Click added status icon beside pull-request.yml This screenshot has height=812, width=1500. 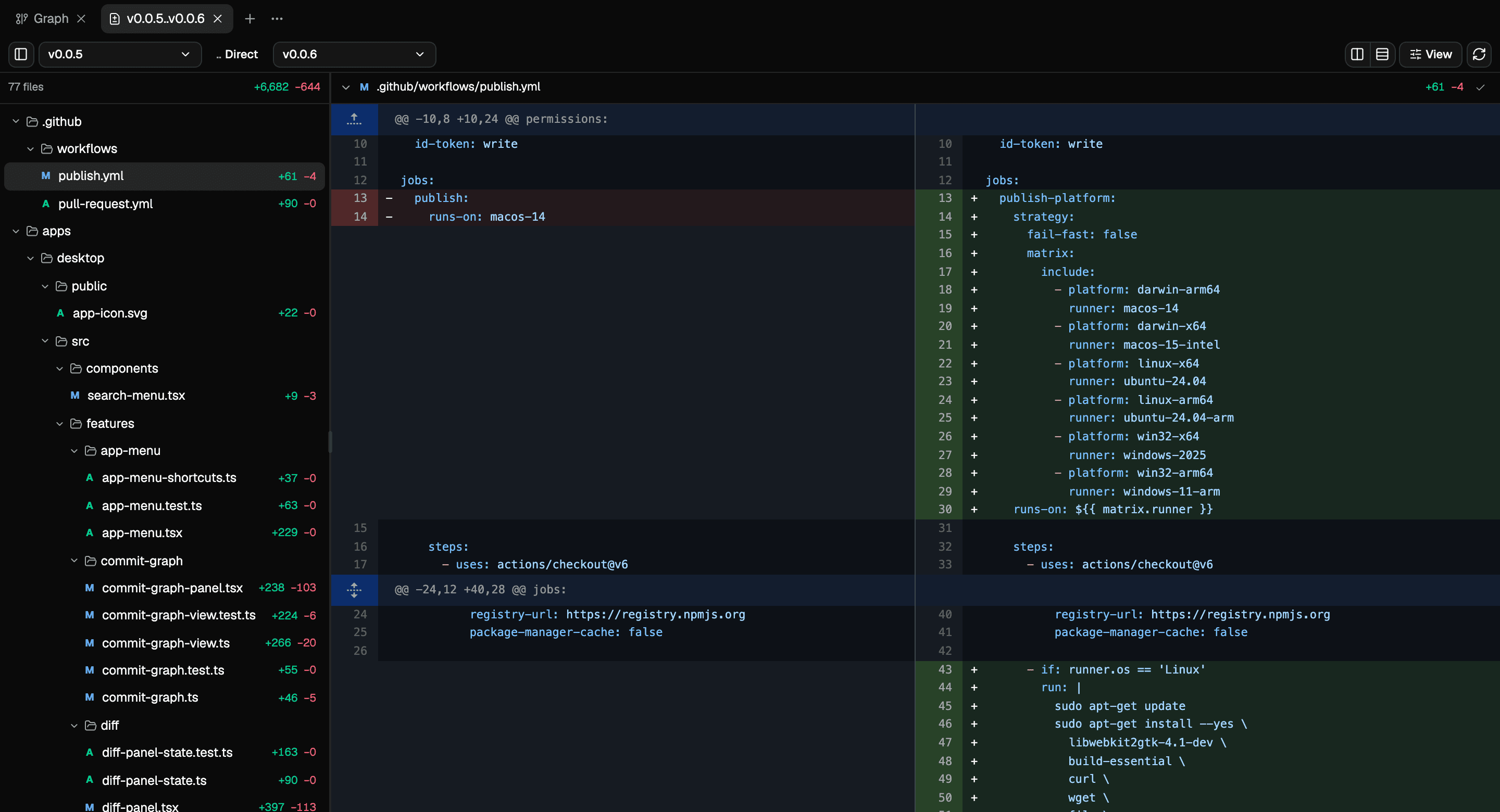pyautogui.click(x=45, y=204)
